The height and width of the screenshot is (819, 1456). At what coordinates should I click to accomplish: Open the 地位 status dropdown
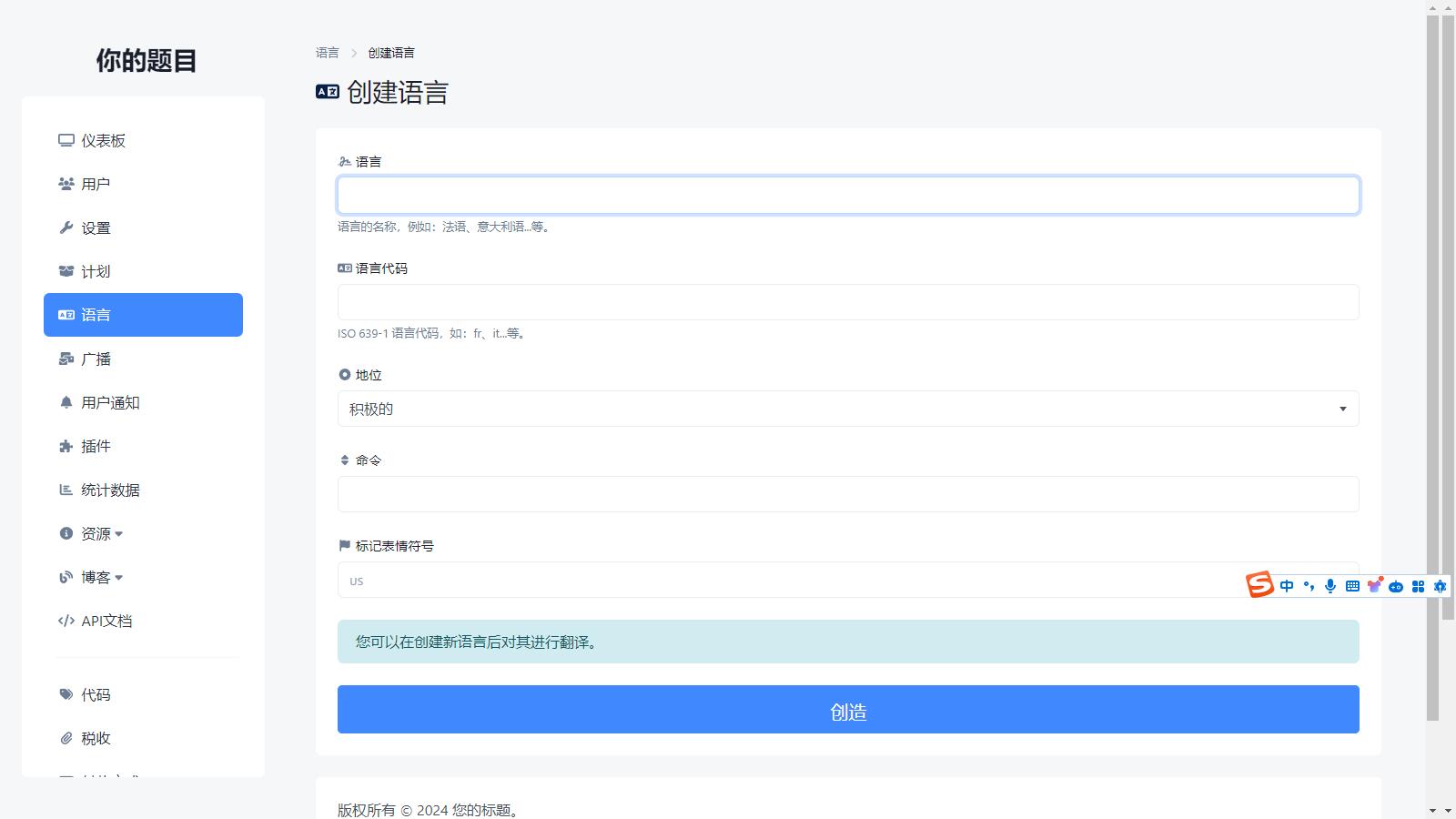[847, 409]
